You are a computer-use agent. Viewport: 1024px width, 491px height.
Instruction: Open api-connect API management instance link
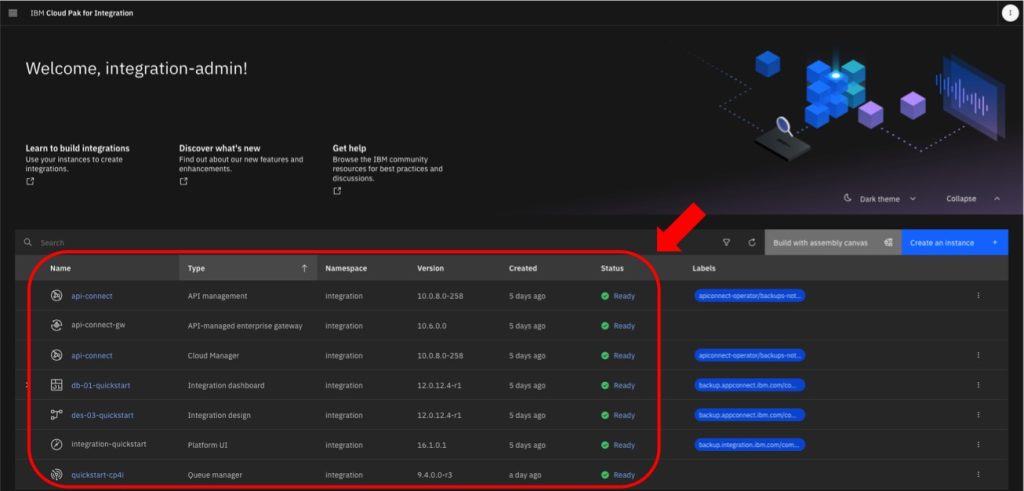click(91, 296)
